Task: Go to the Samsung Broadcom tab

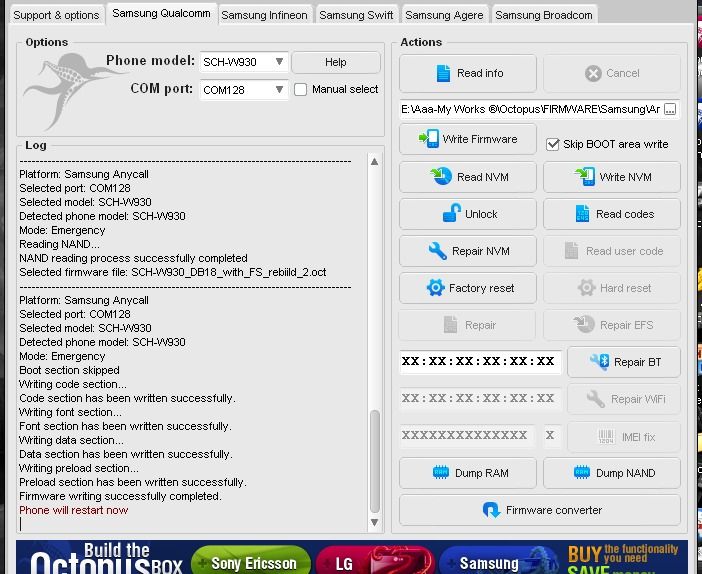Action: click(544, 15)
